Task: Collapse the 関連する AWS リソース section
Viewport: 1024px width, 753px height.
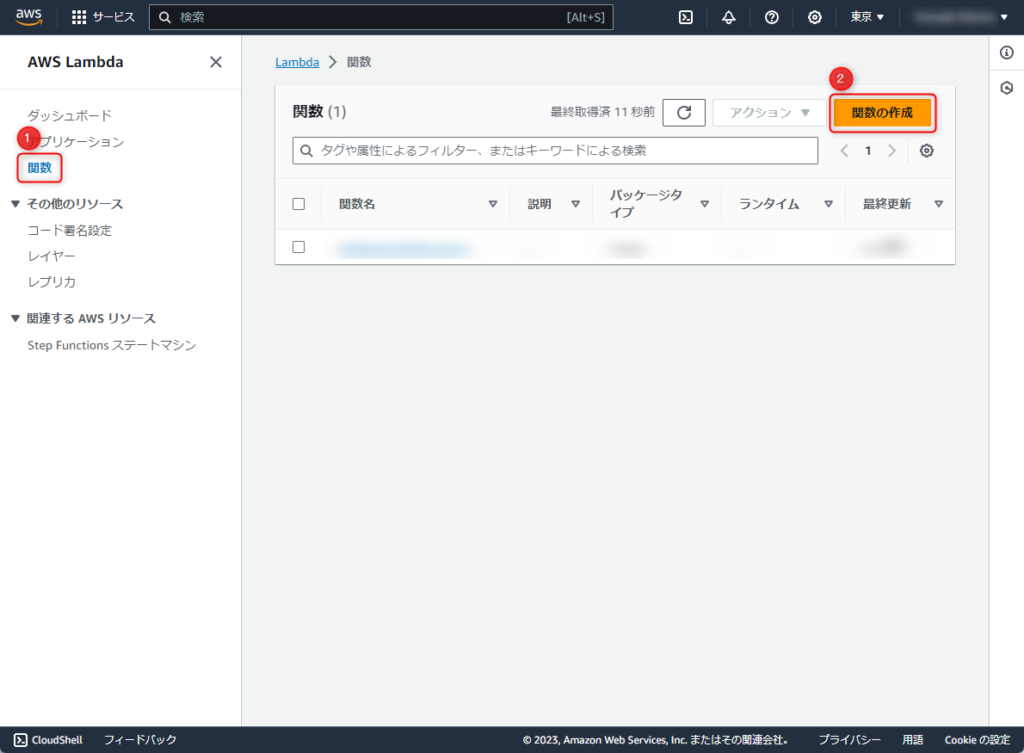Action: pos(16,318)
